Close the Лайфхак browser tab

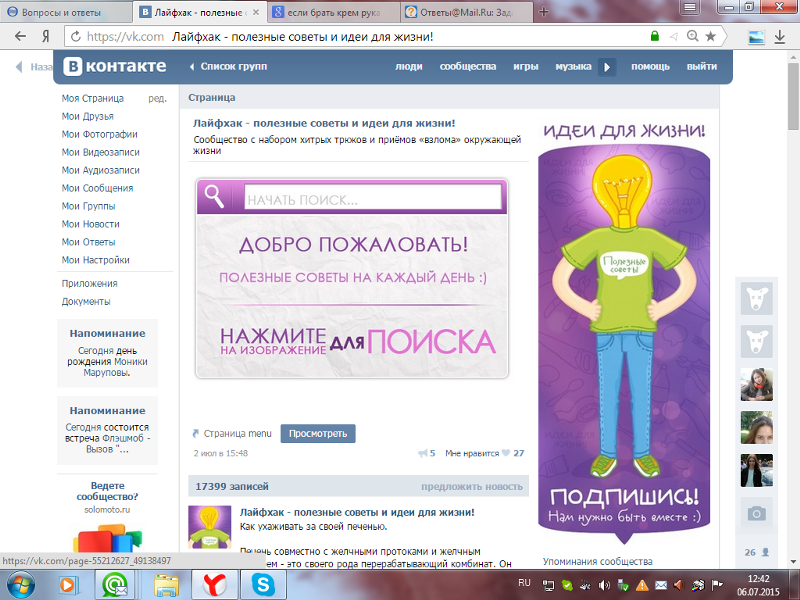(256, 12)
